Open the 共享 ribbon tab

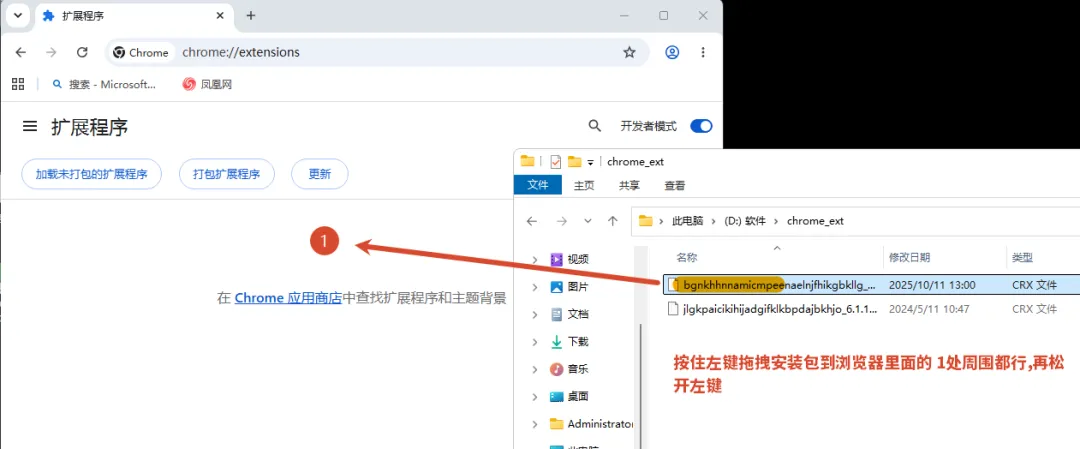(x=629, y=185)
